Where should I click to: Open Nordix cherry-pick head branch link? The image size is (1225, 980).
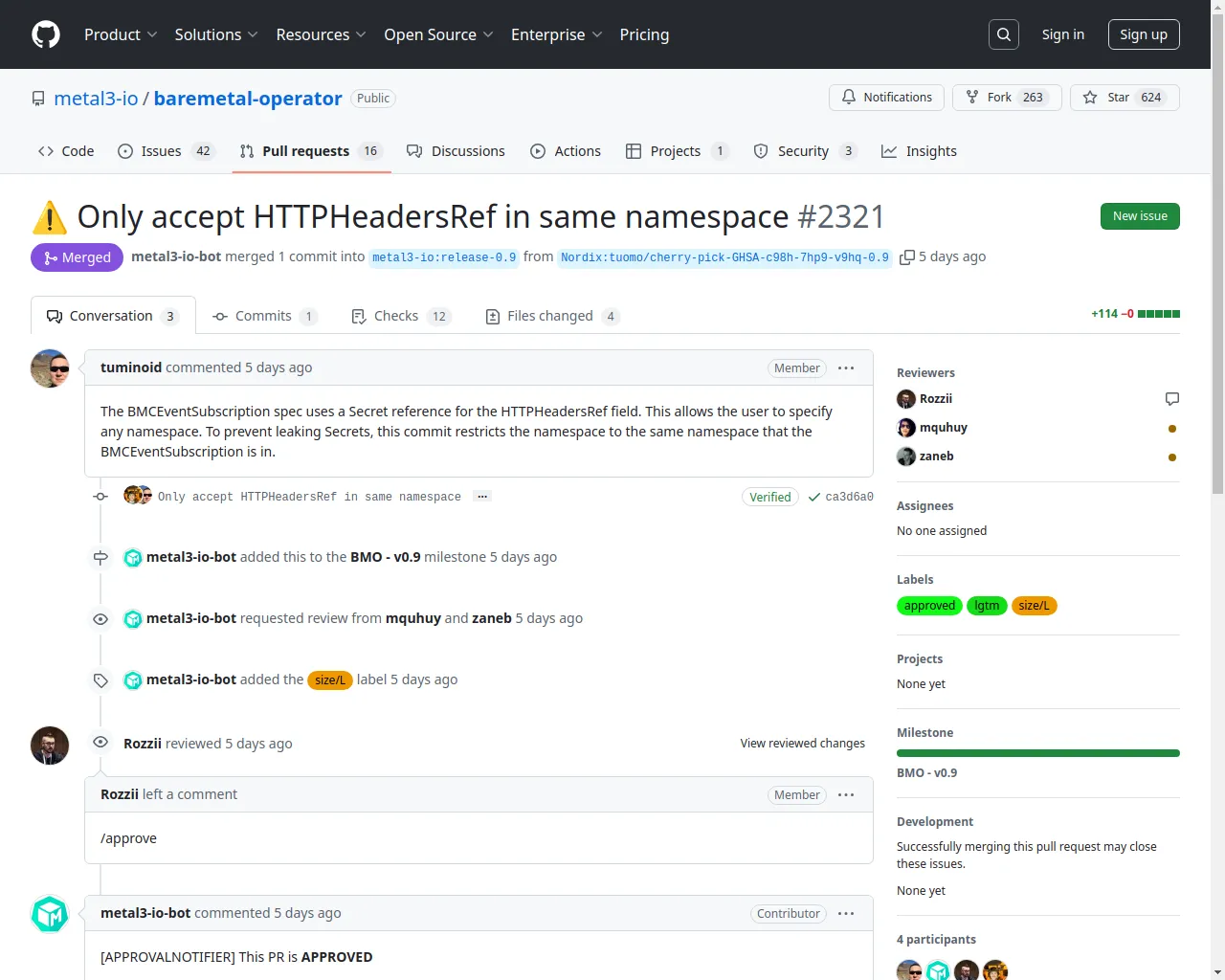point(725,257)
